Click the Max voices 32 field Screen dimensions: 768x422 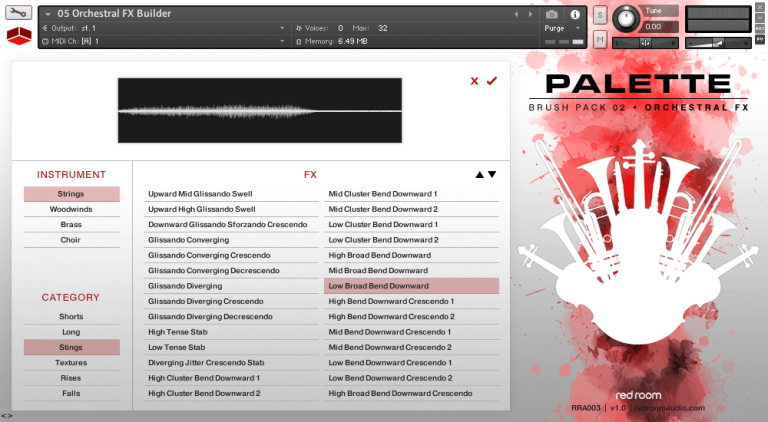tap(383, 28)
